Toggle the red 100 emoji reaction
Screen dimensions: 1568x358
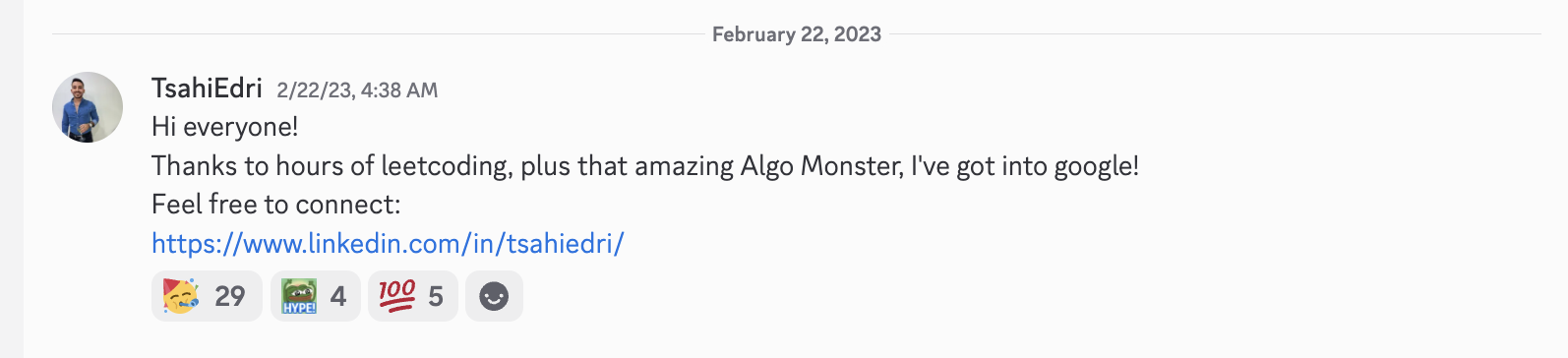(412, 296)
